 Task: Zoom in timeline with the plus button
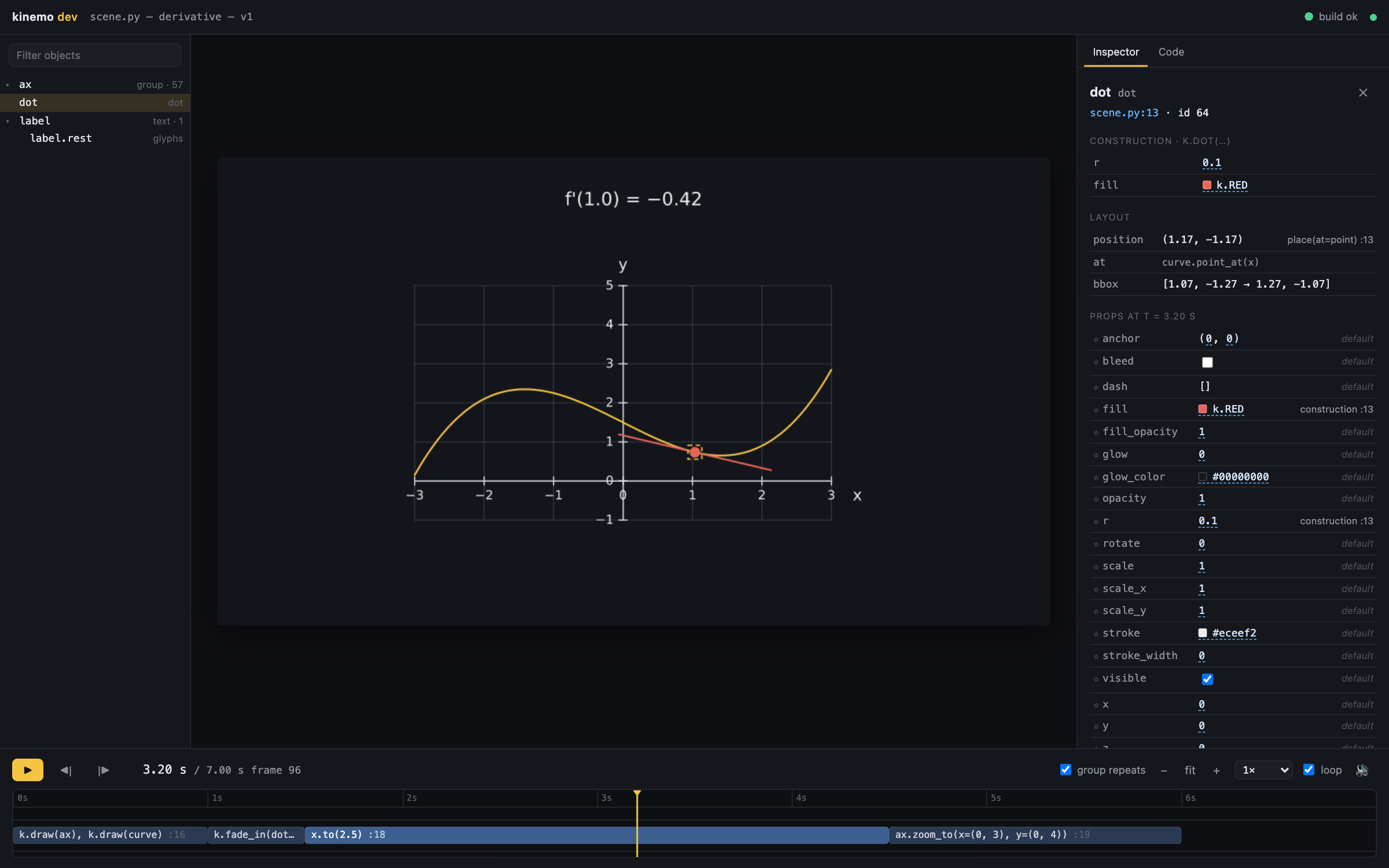(1217, 770)
